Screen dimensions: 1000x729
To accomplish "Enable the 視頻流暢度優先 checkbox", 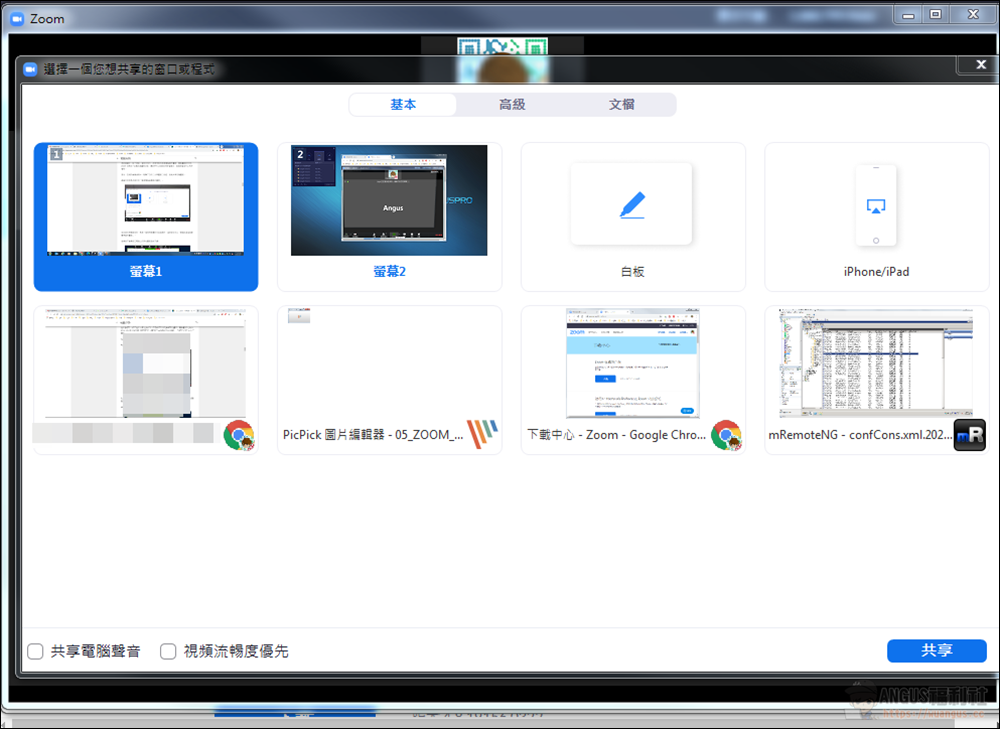I will click(x=168, y=651).
